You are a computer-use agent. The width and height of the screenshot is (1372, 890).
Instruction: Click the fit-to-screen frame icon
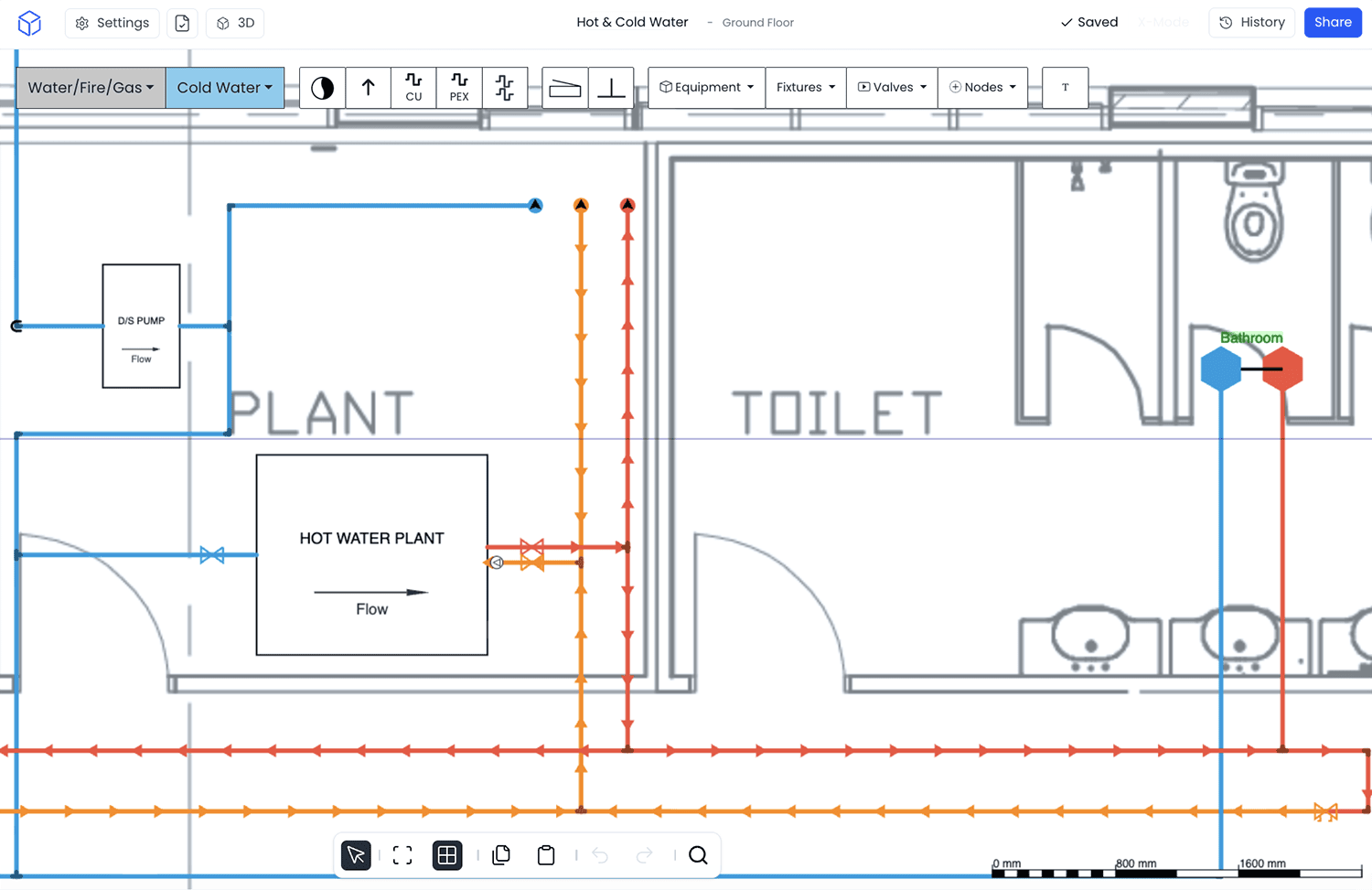click(x=402, y=855)
